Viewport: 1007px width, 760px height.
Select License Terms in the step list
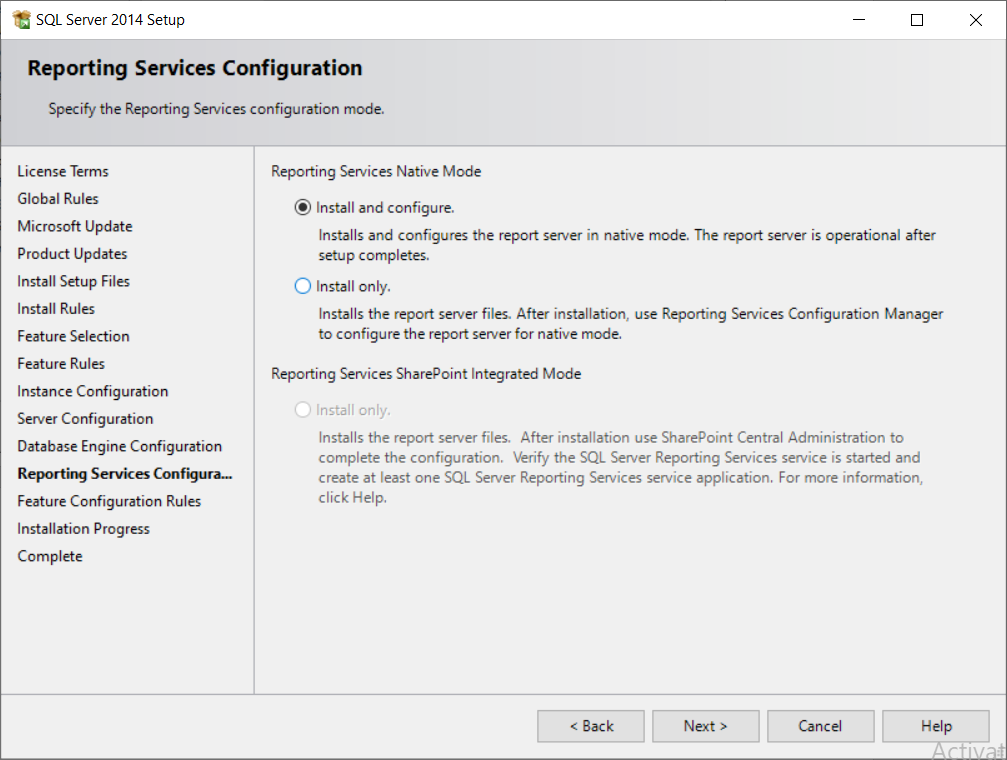[x=63, y=171]
